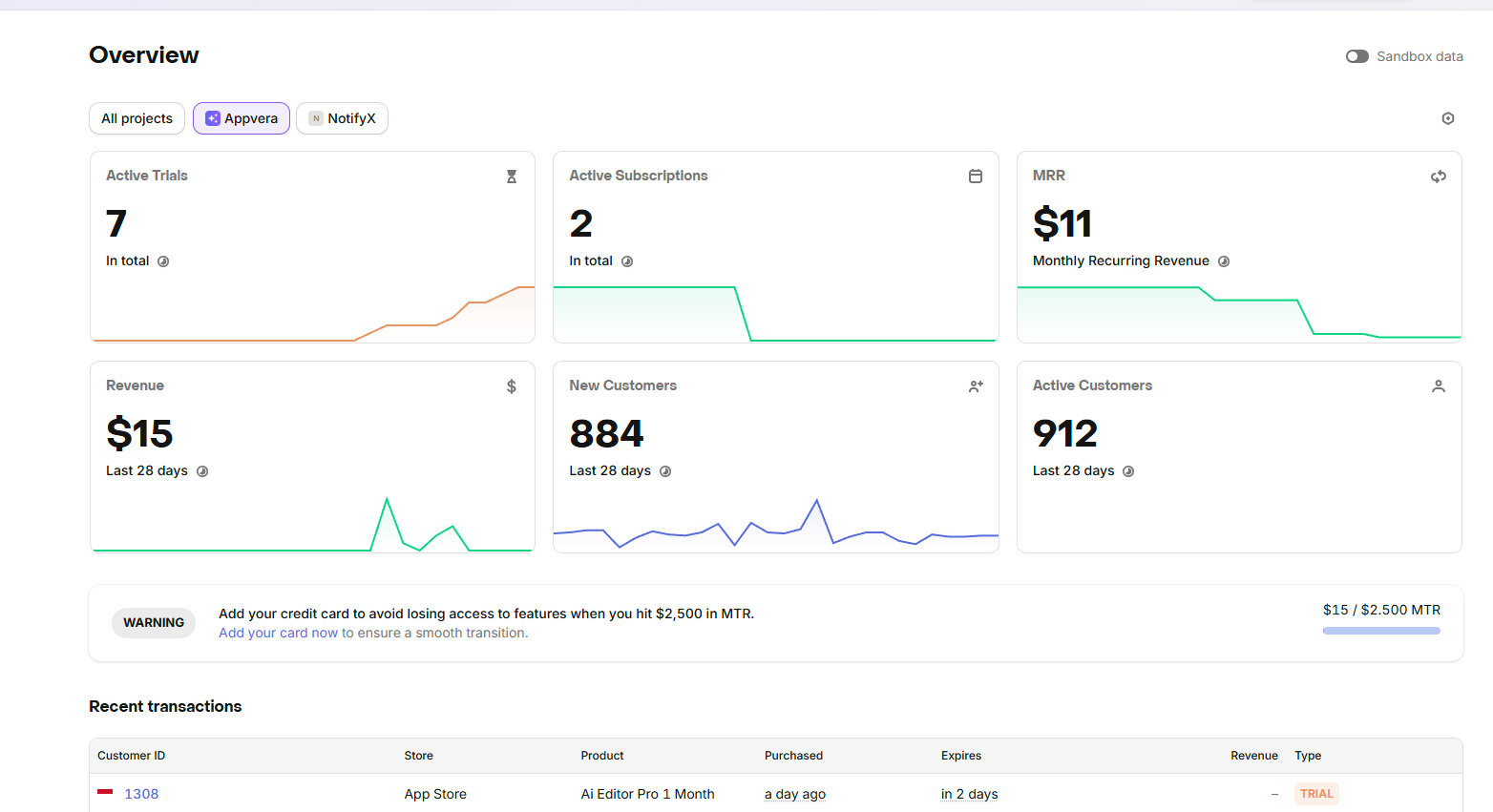The height and width of the screenshot is (812, 1493).
Task: Click the Active Subscriptions calendar icon
Action: [976, 177]
